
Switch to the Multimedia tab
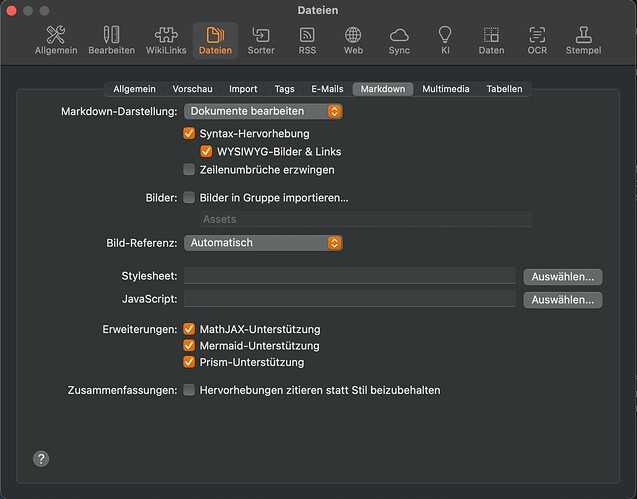[x=444, y=89]
